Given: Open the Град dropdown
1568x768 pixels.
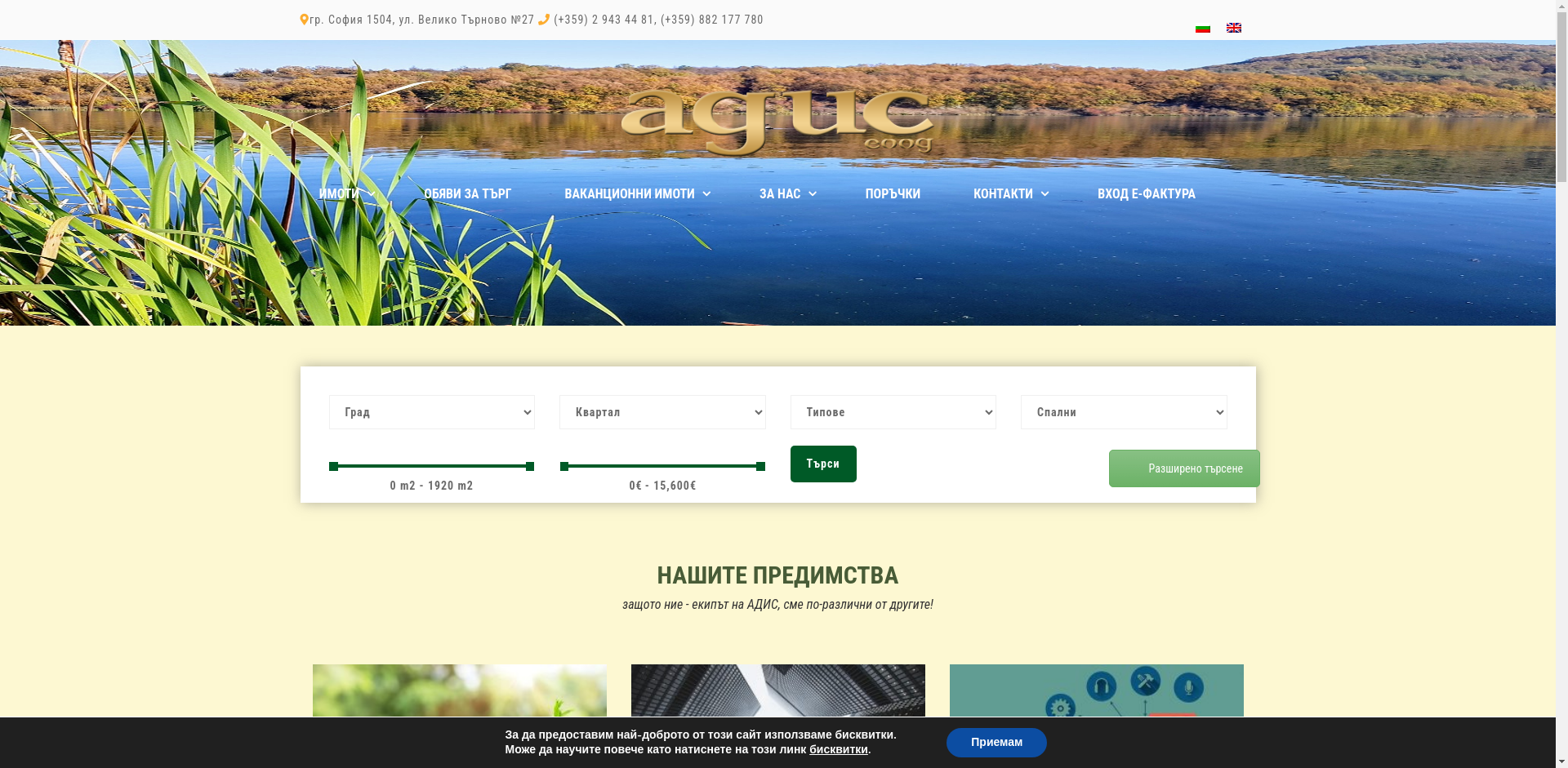Looking at the screenshot, I should 431,412.
